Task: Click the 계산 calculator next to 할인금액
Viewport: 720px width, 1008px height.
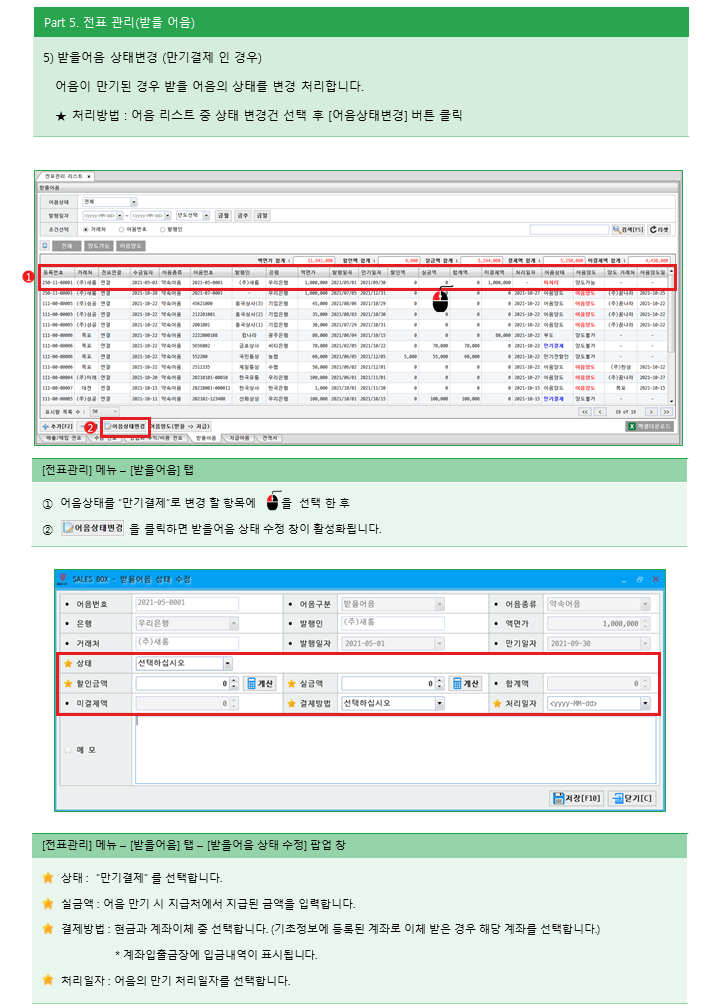Action: (x=259, y=683)
